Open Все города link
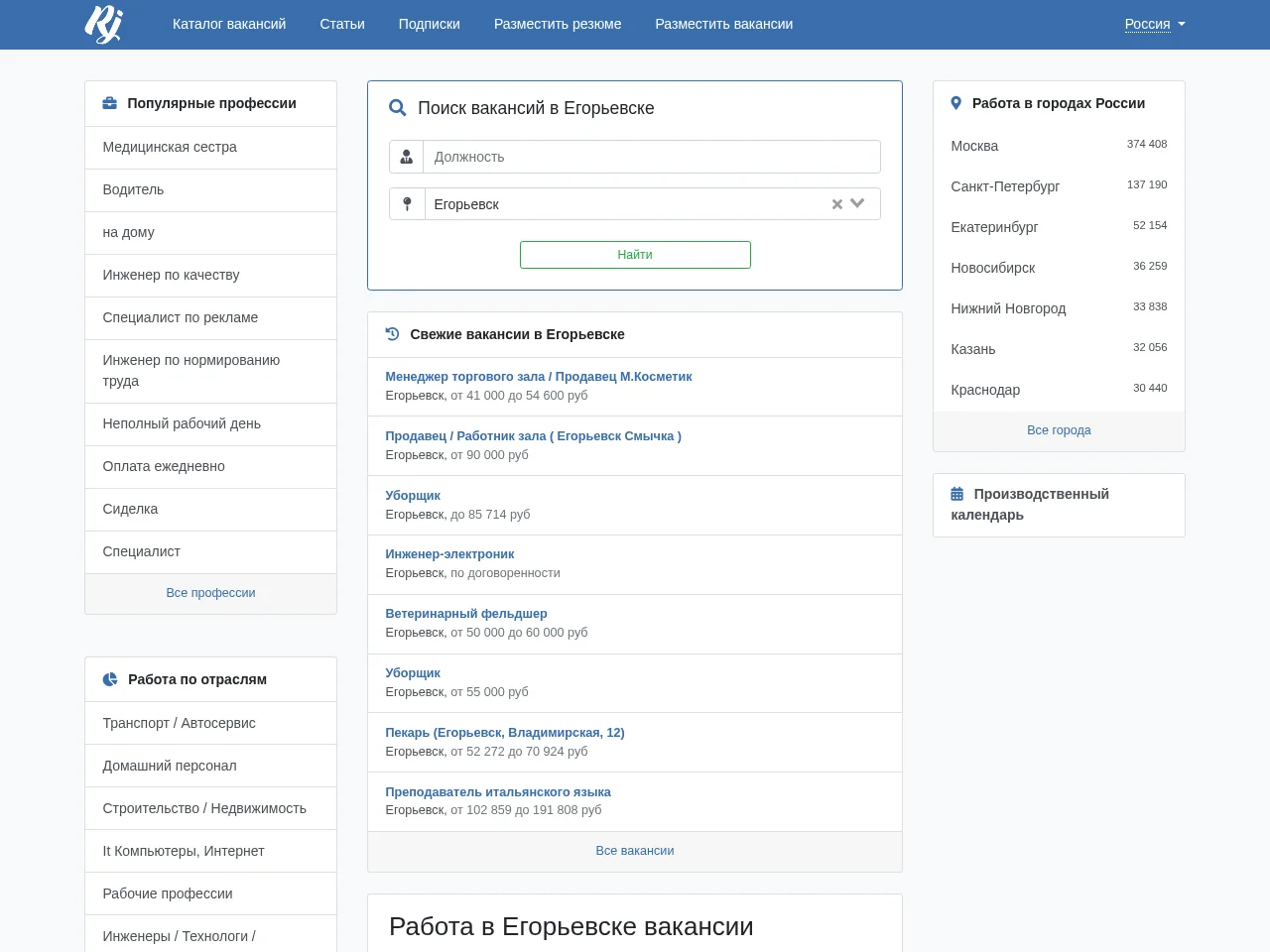The width and height of the screenshot is (1270, 952). point(1059,430)
